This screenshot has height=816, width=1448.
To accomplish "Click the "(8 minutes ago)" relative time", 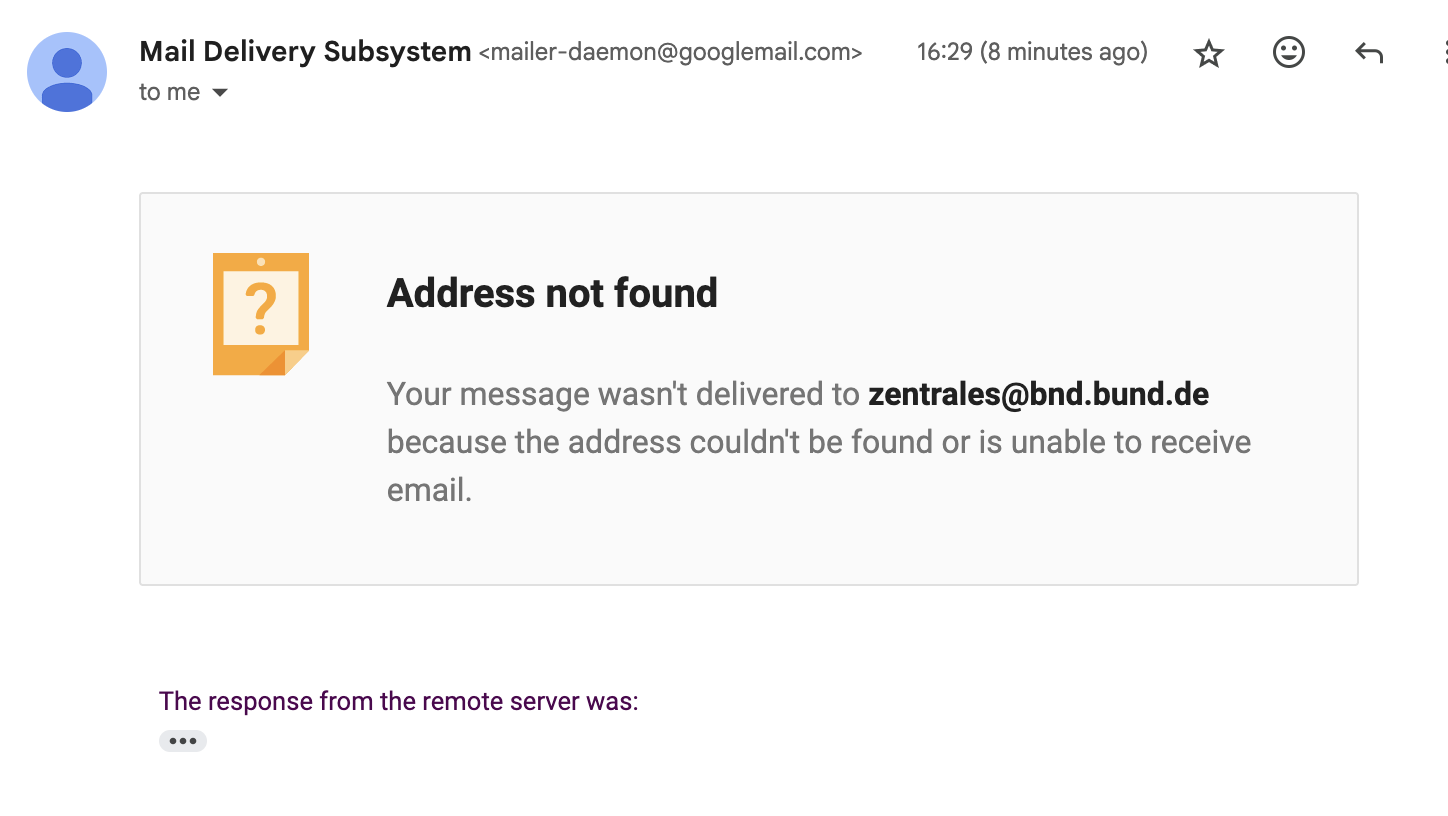I will tap(1064, 52).
